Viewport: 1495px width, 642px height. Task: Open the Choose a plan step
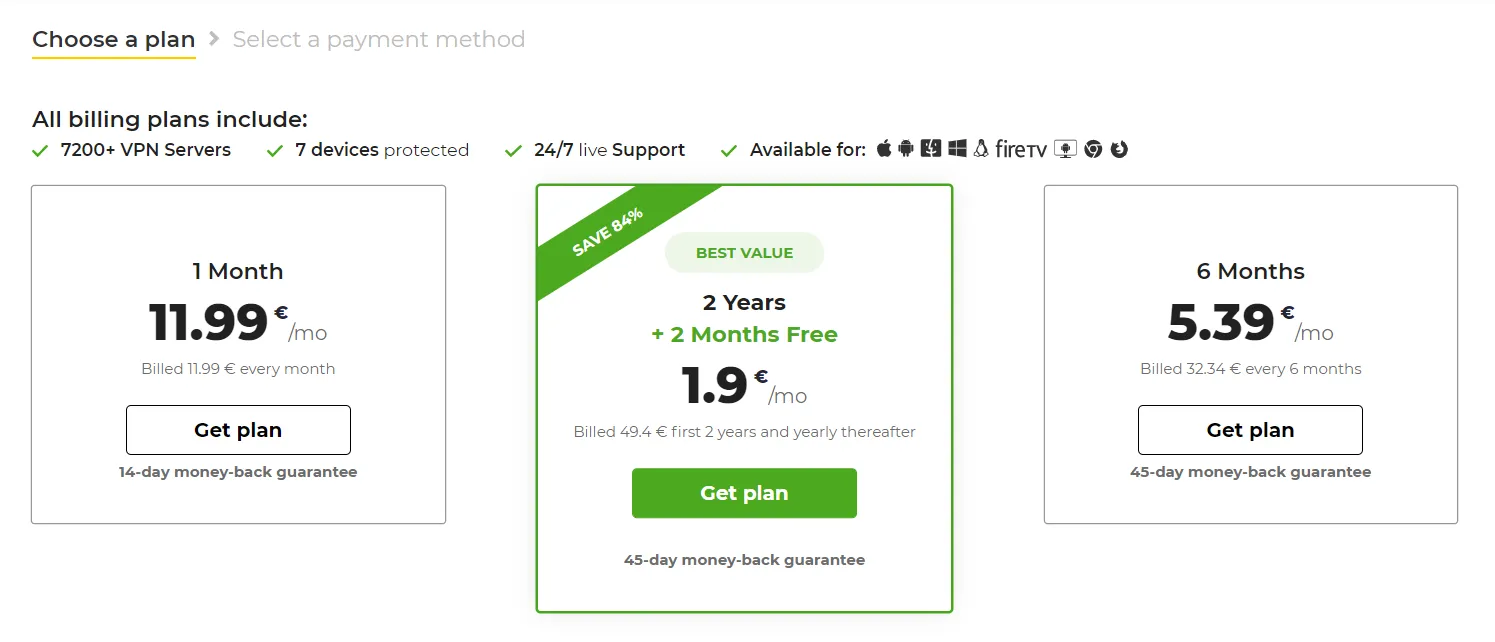click(x=113, y=39)
